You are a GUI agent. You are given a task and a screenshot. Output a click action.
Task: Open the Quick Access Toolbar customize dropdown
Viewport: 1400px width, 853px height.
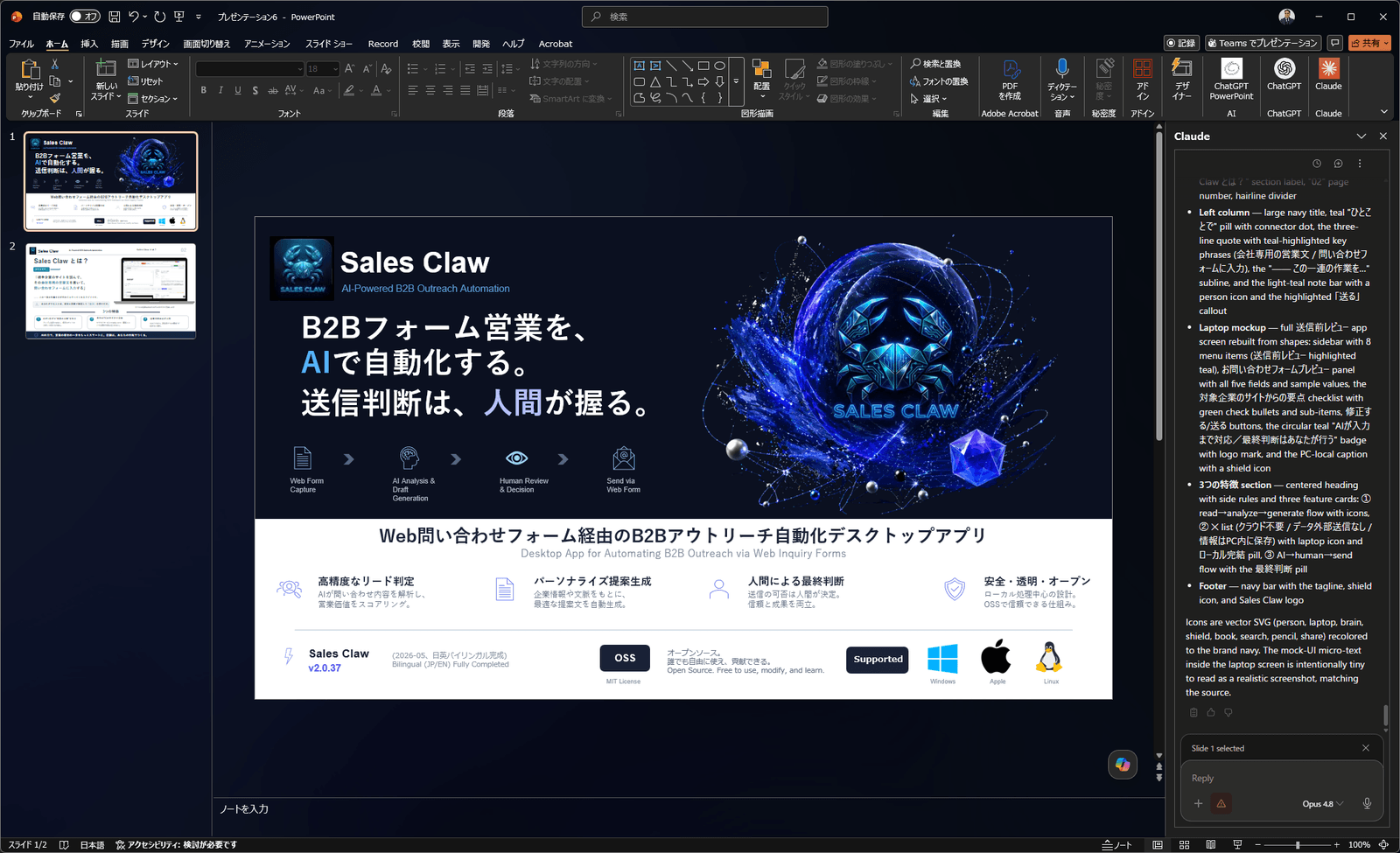[x=199, y=17]
